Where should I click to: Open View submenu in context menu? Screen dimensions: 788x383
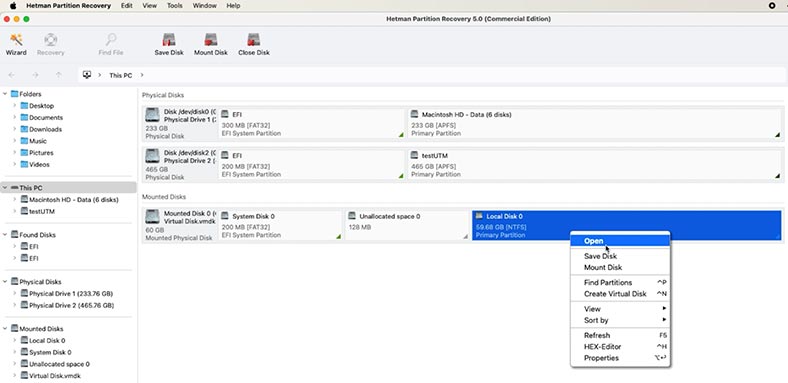click(620, 309)
